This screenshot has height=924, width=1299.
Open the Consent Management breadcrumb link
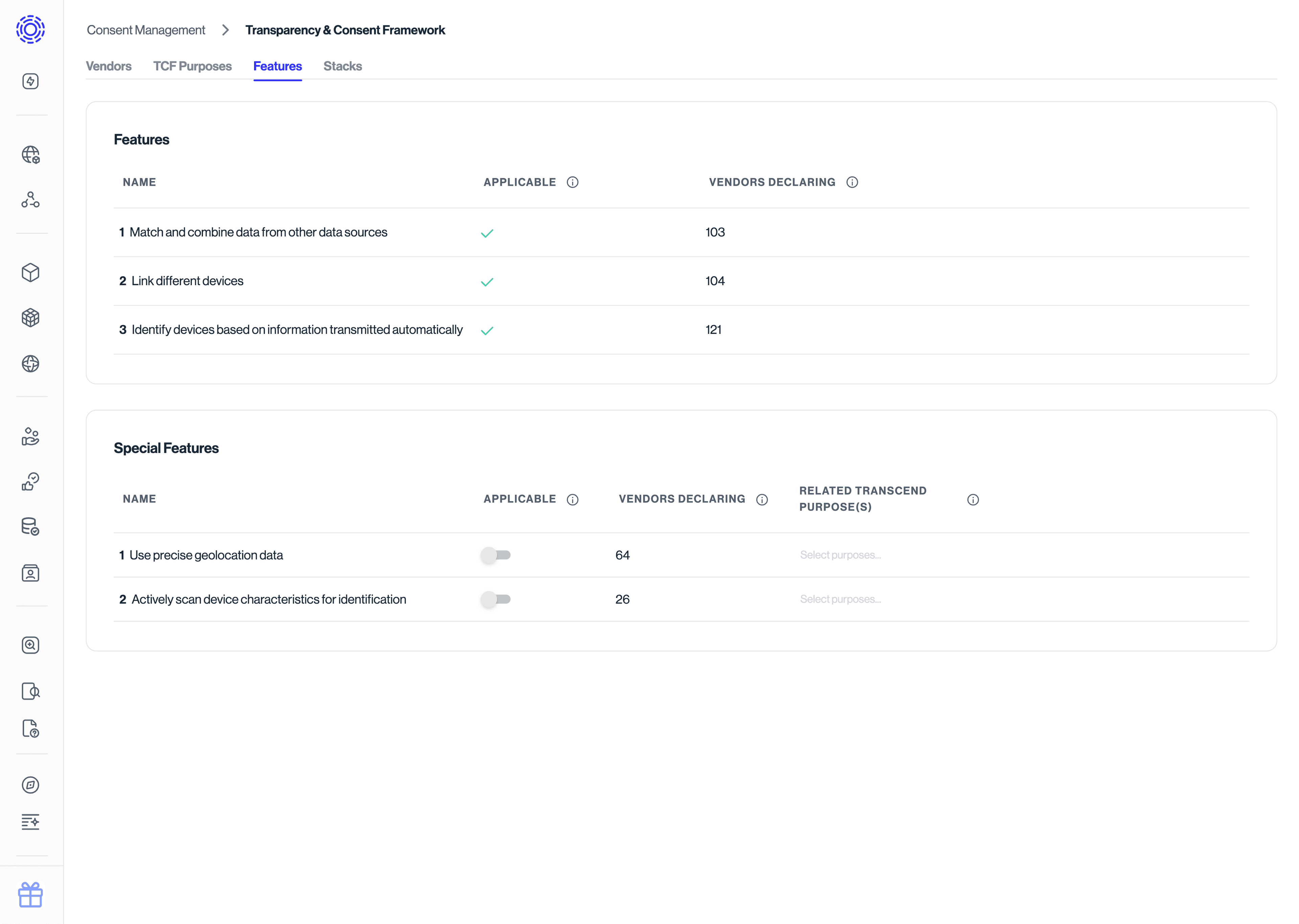pos(145,29)
